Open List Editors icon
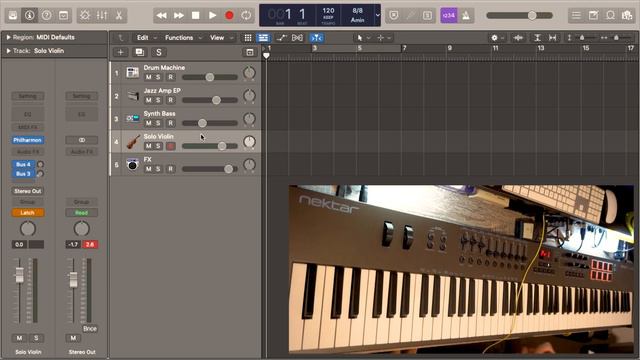Viewport: 640px width, 360px height. tap(576, 16)
